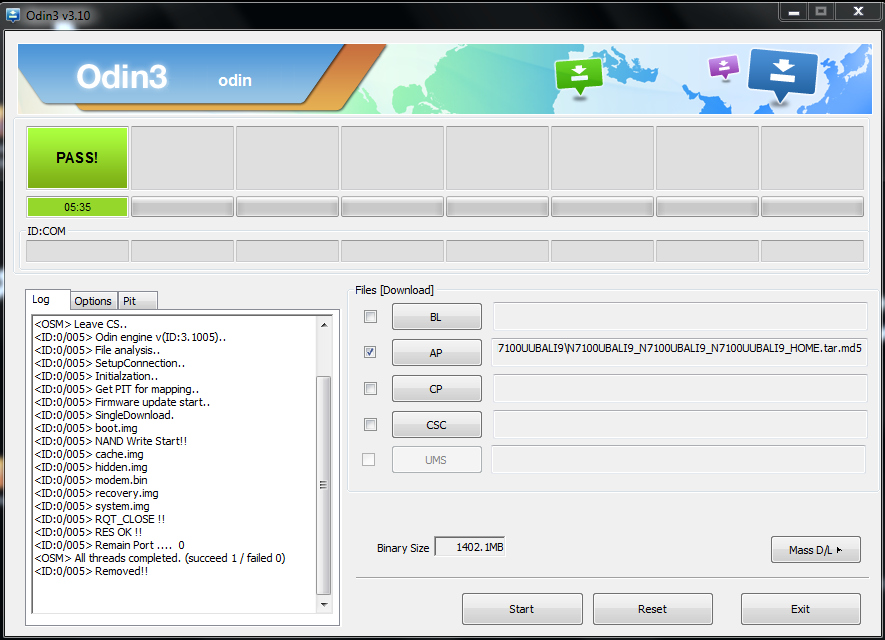
Task: Click the 'Binary Size' label
Action: (403, 548)
